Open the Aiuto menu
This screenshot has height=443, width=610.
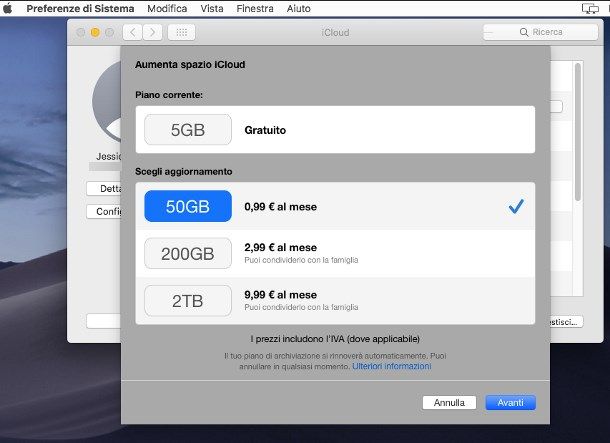298,9
